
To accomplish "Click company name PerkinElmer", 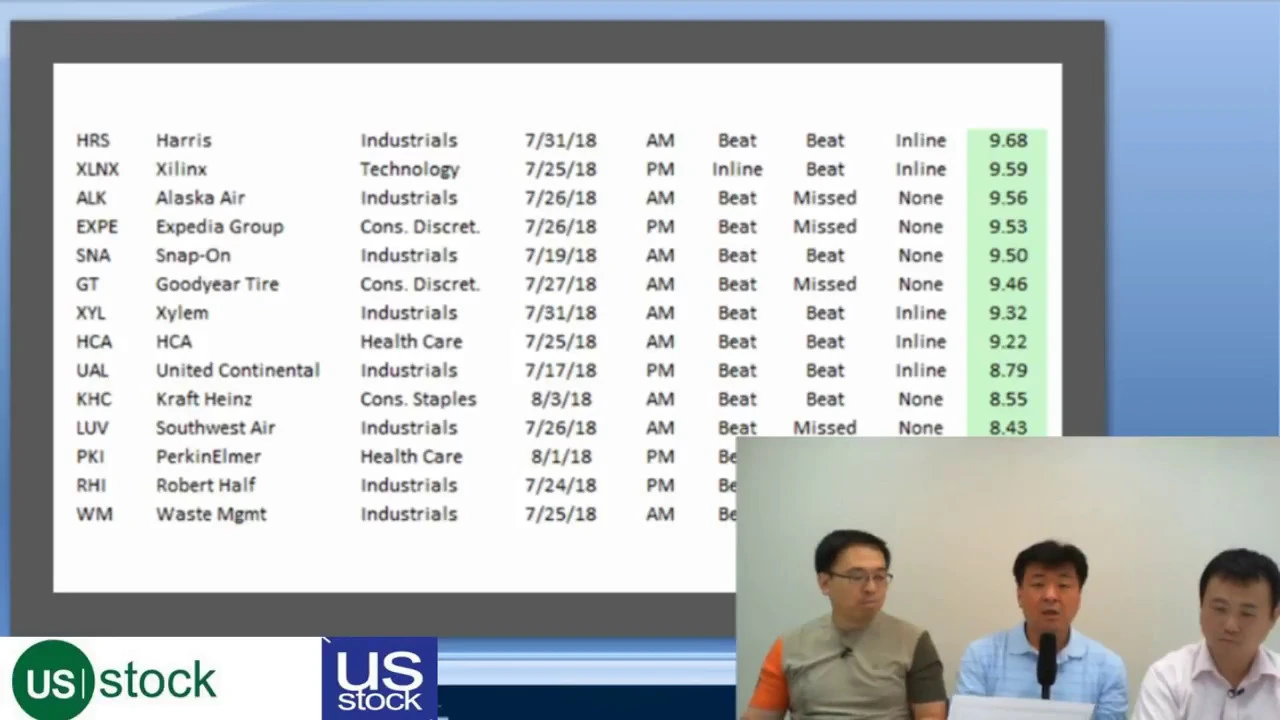I will click(208, 457).
